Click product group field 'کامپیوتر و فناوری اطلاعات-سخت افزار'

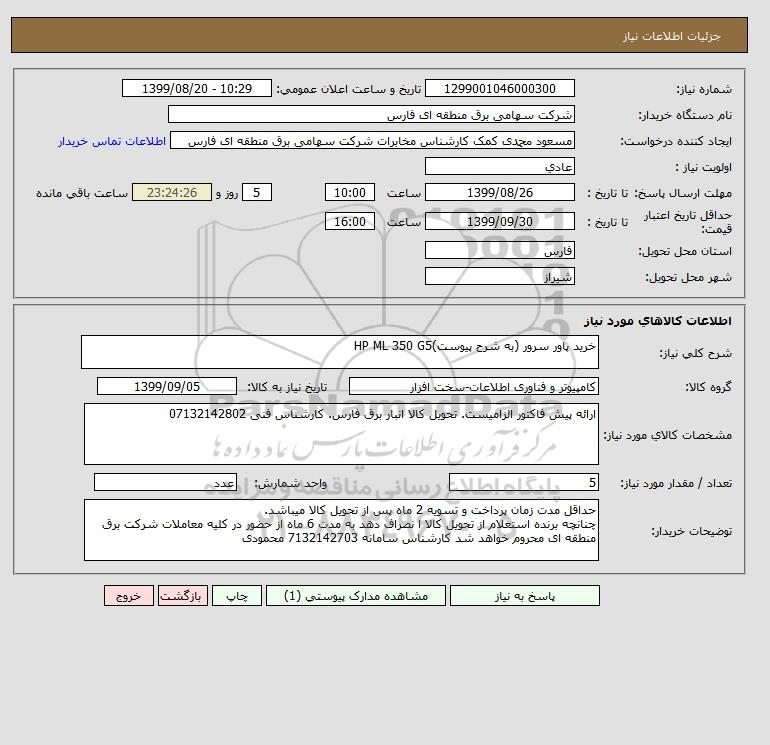pos(474,386)
